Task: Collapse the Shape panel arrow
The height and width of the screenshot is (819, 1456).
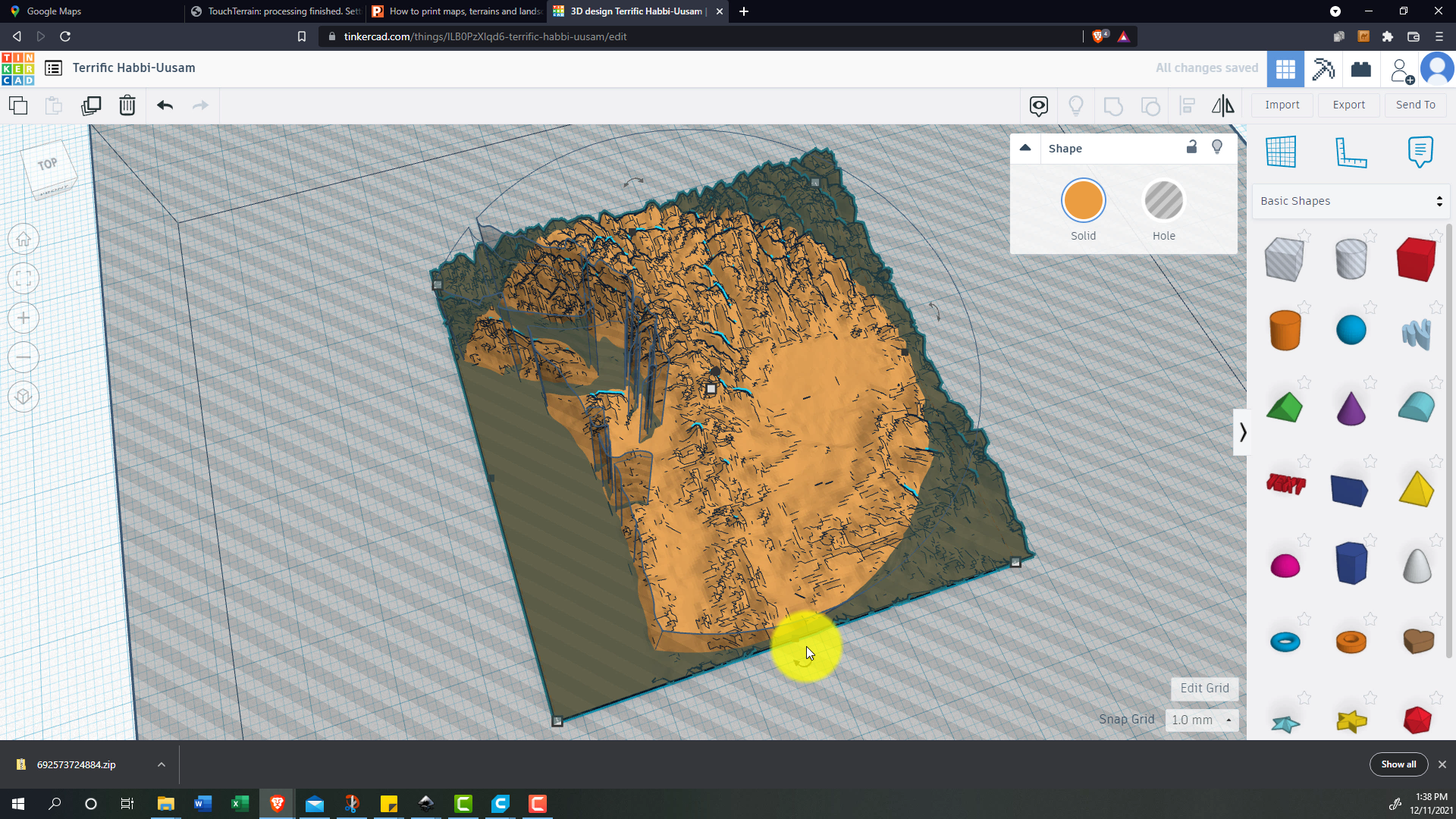Action: point(1025,148)
